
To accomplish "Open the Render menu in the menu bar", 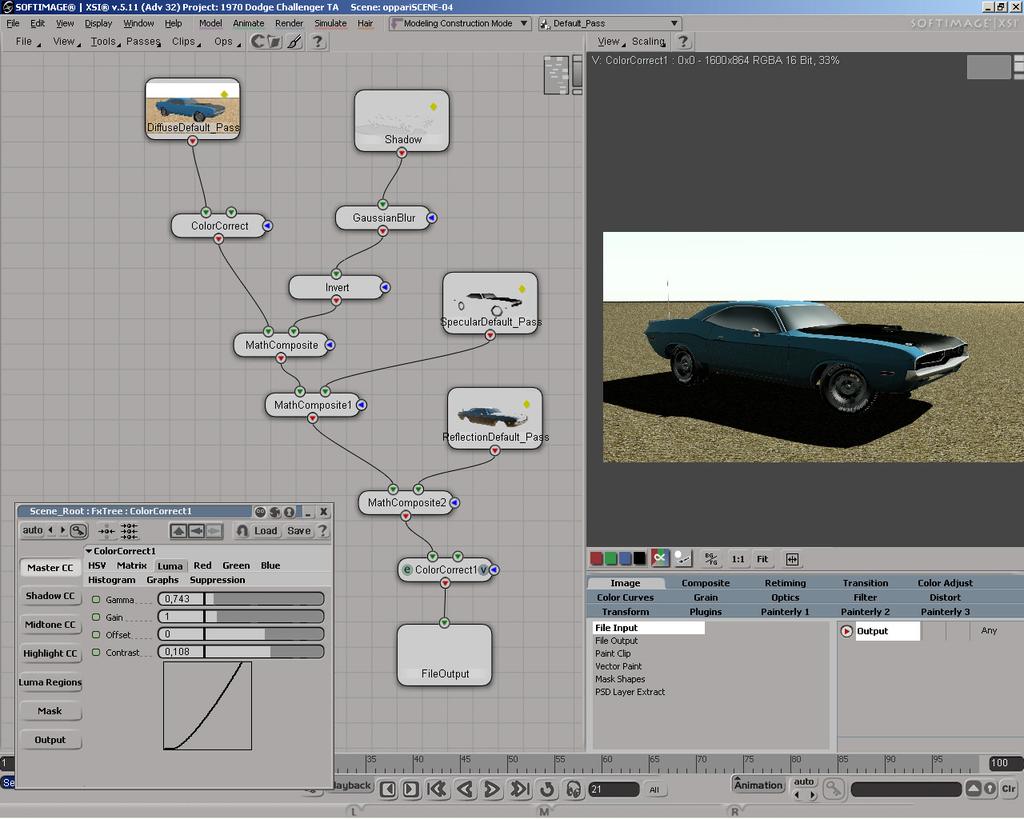I will [x=289, y=24].
